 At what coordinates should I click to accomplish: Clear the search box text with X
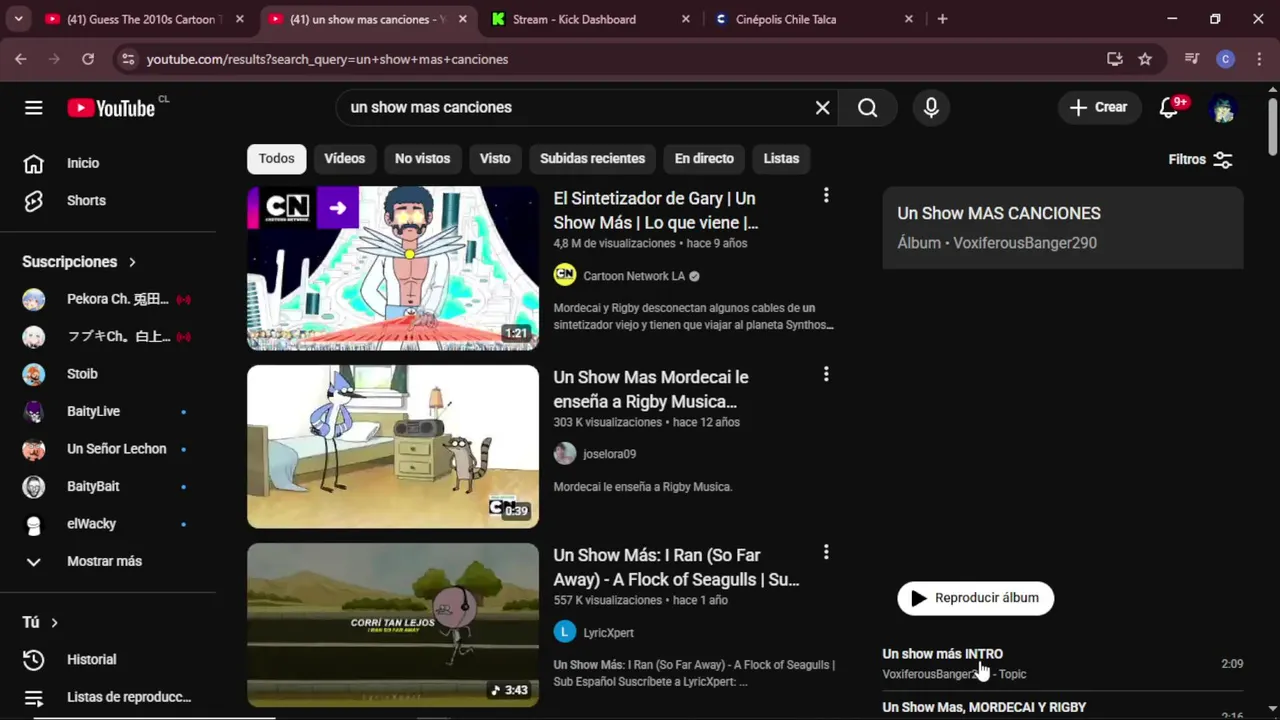(822, 108)
